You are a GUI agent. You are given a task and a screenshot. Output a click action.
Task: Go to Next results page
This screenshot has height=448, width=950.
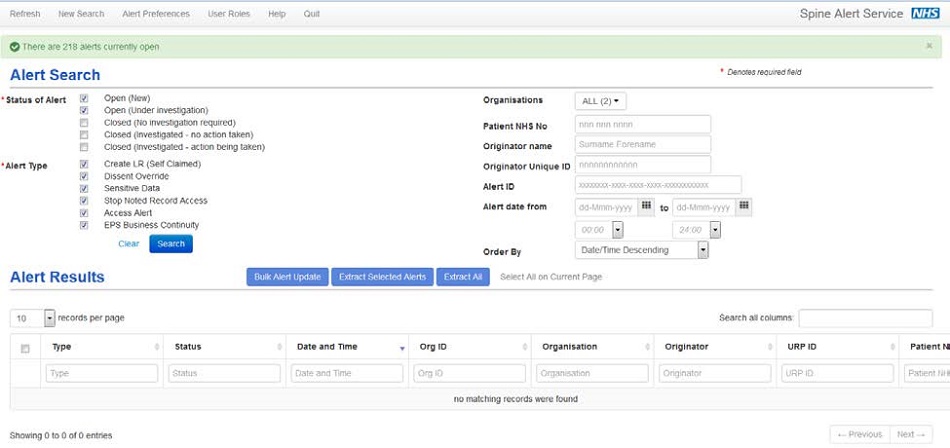(x=911, y=434)
